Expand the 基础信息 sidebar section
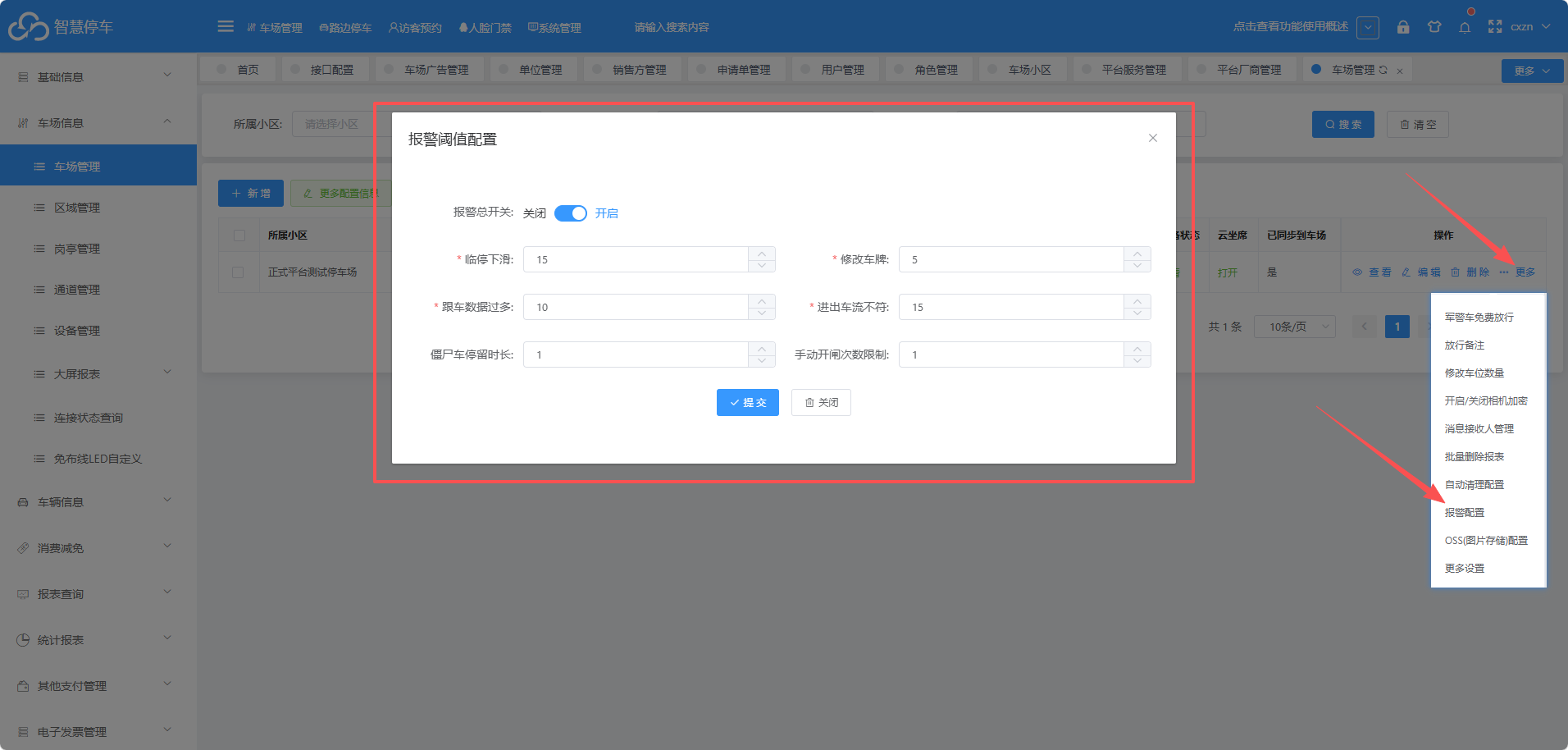This screenshot has width=1568, height=750. 98,76
